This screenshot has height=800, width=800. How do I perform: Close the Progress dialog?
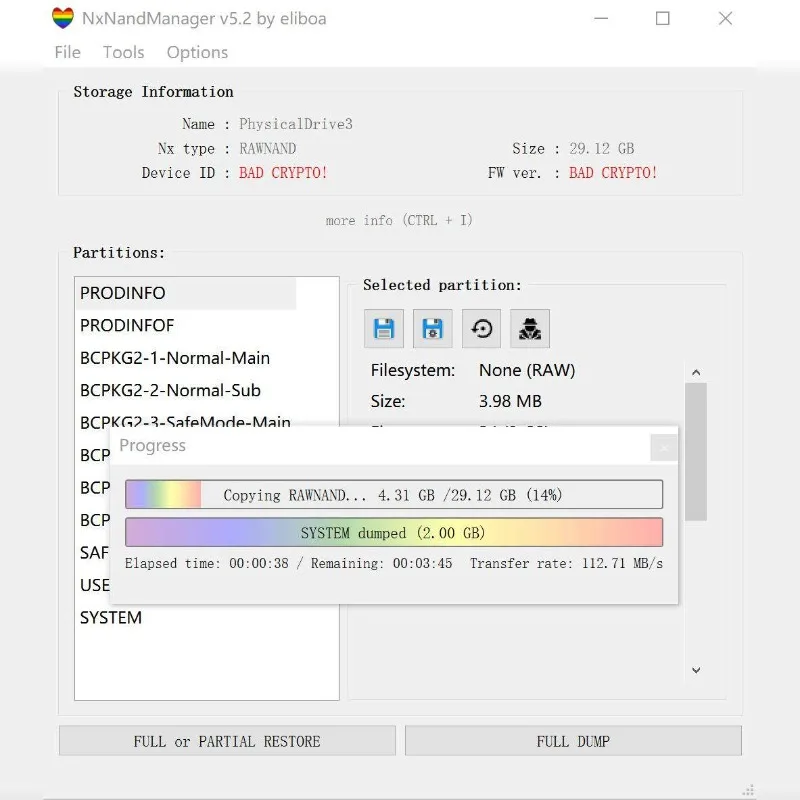[x=664, y=448]
